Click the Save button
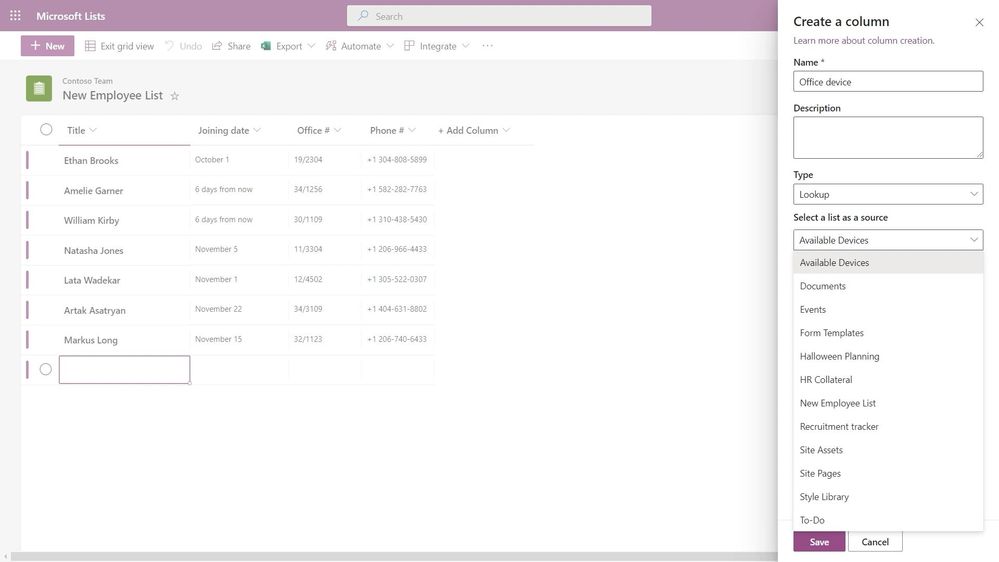The width and height of the screenshot is (999, 562). [x=819, y=542]
